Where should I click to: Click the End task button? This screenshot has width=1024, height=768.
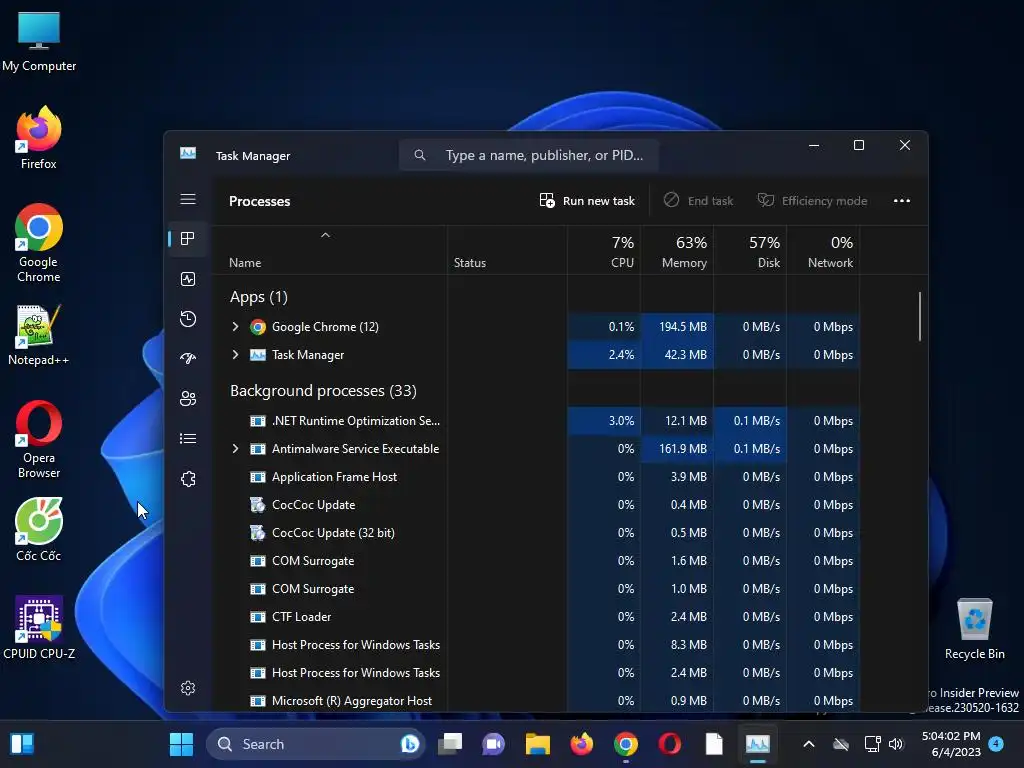[x=698, y=201]
